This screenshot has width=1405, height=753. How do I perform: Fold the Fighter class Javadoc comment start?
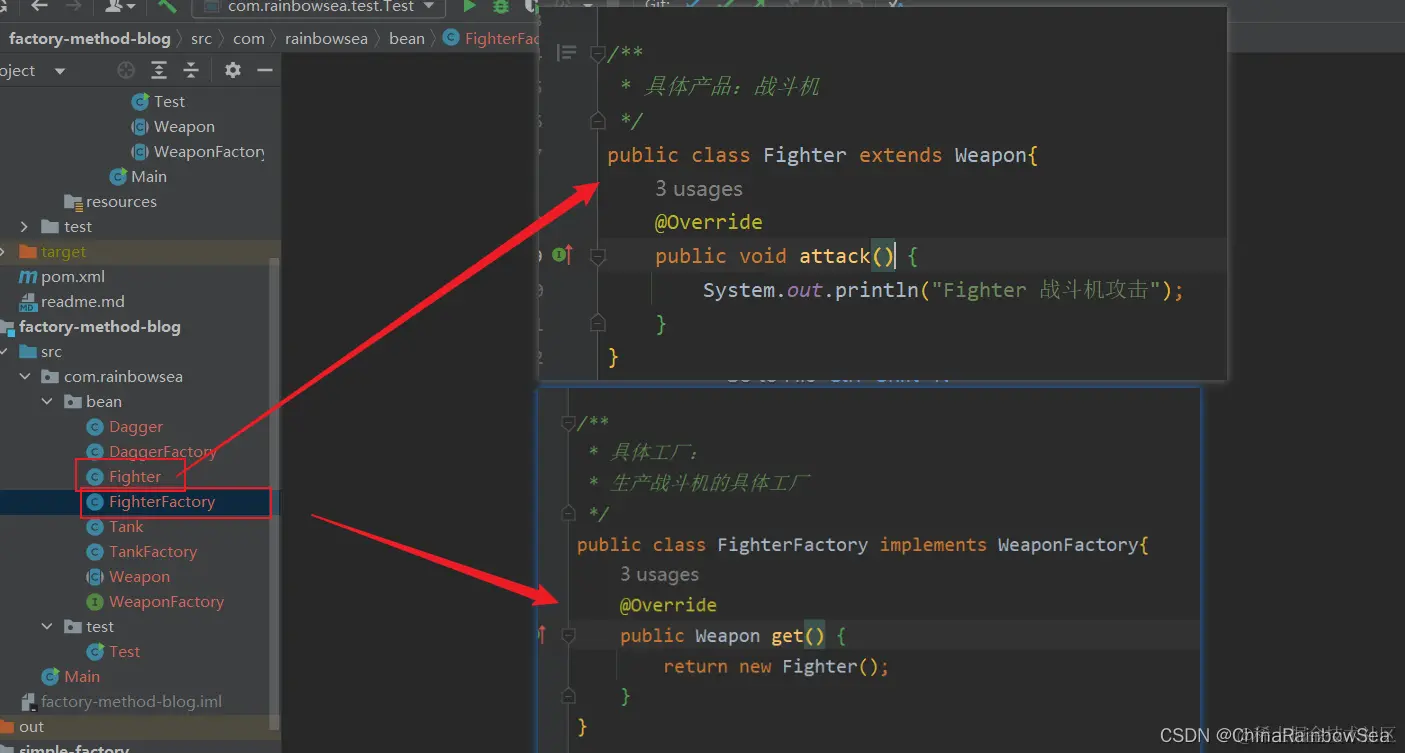tap(598, 53)
